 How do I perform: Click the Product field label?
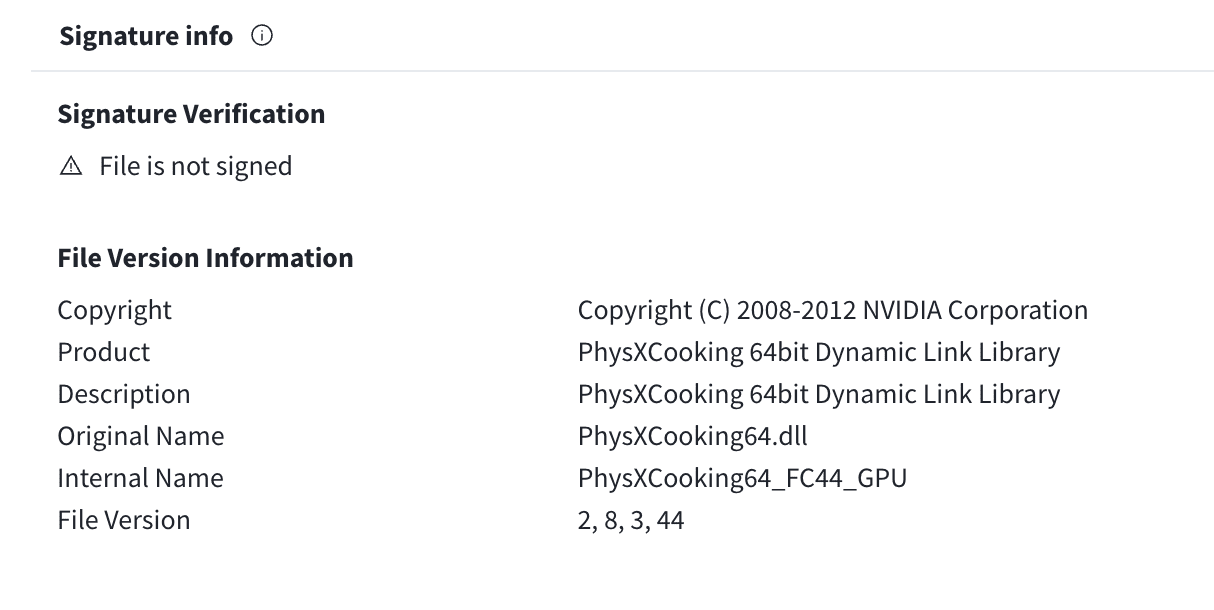click(x=104, y=352)
